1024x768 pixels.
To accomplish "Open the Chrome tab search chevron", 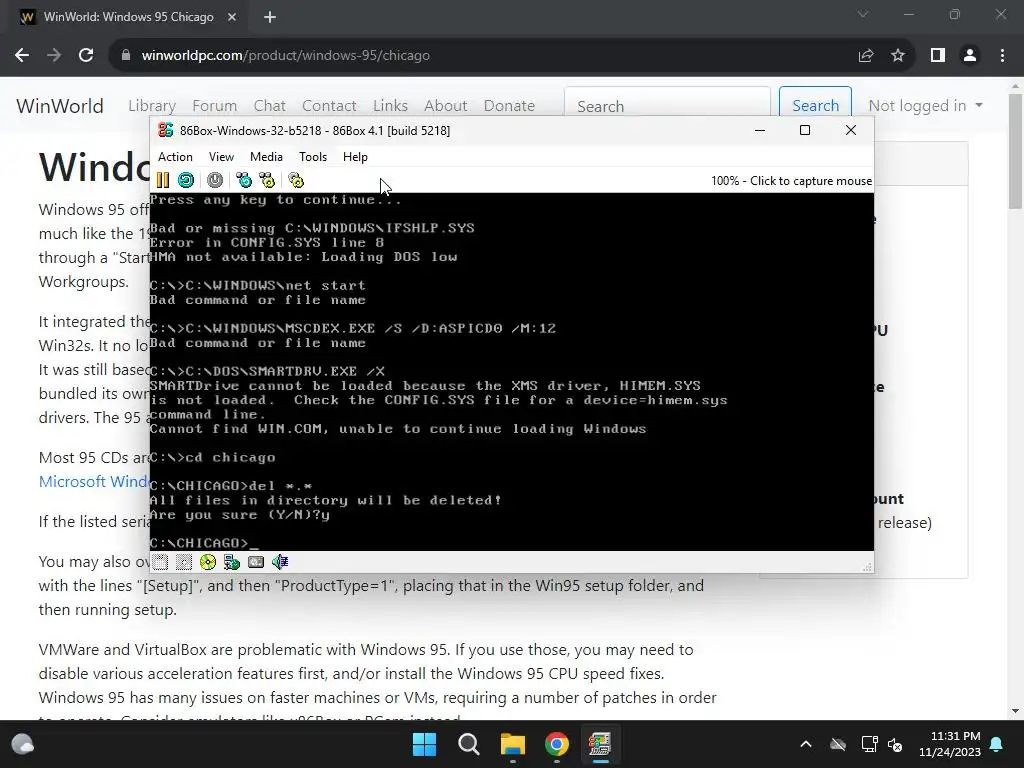I will pyautogui.click(x=863, y=14).
